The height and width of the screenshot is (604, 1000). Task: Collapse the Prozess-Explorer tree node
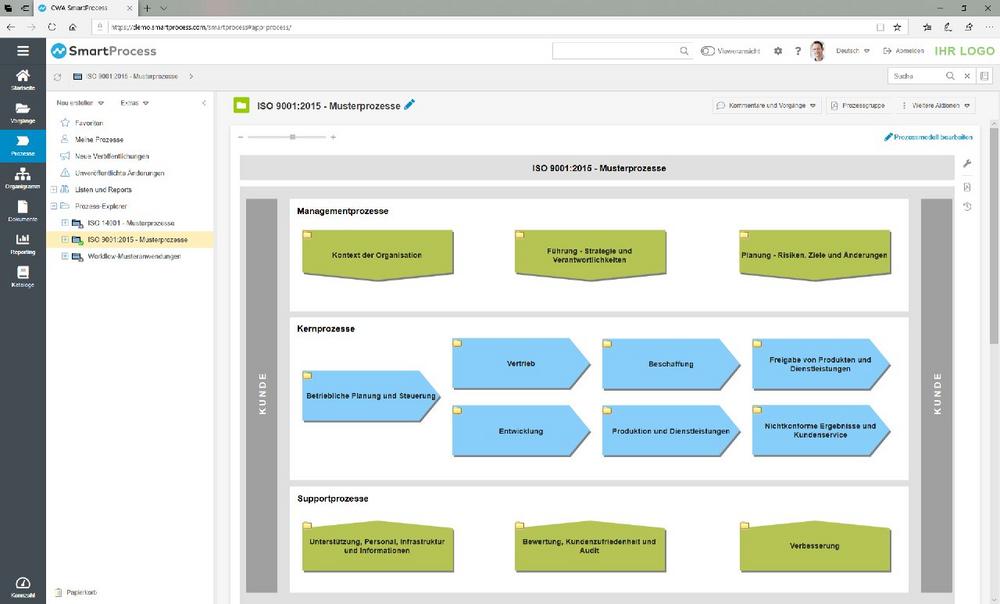[53, 206]
